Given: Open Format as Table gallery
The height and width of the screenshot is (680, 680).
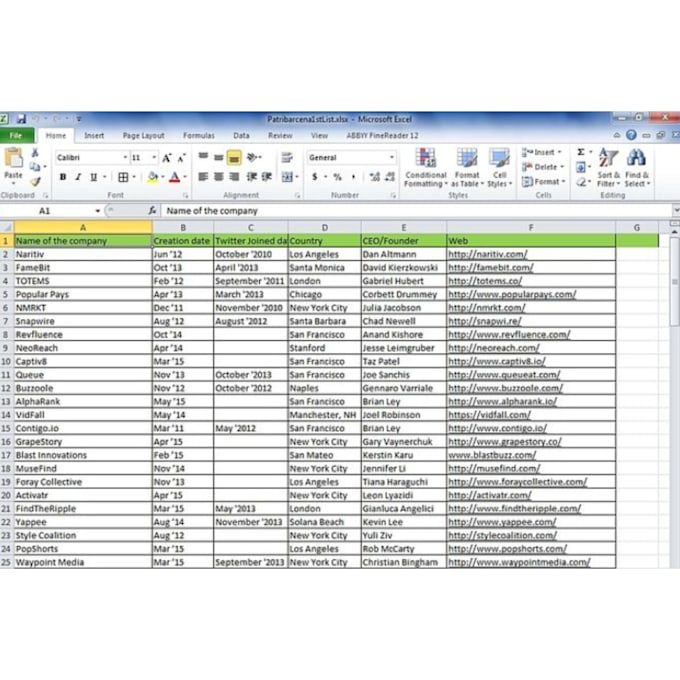Looking at the screenshot, I should coord(467,167).
